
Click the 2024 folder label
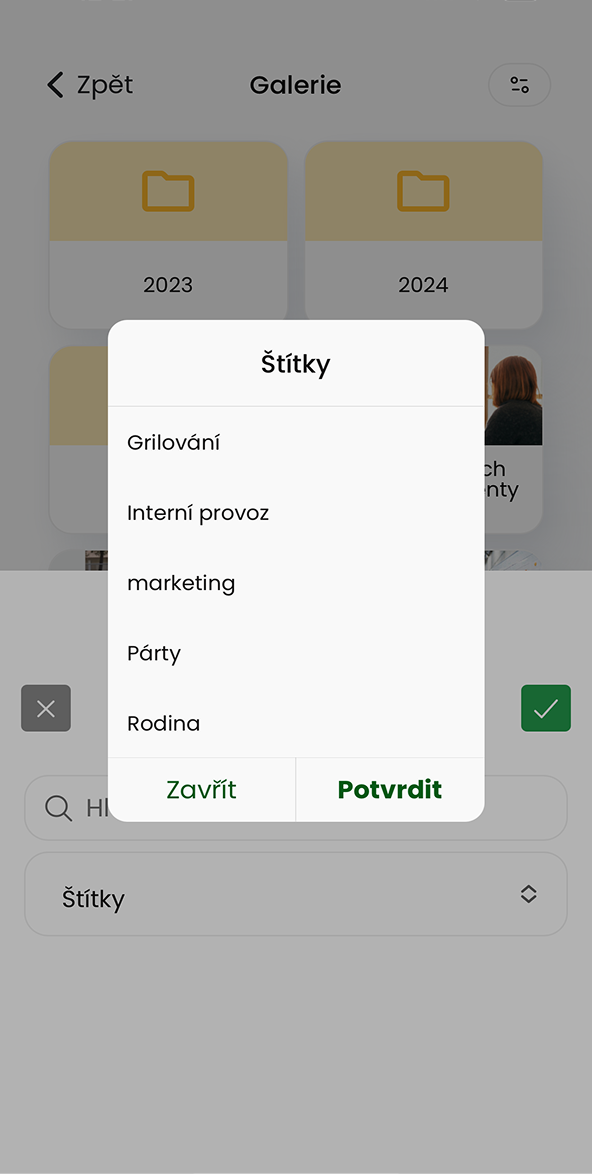pyautogui.click(x=423, y=285)
